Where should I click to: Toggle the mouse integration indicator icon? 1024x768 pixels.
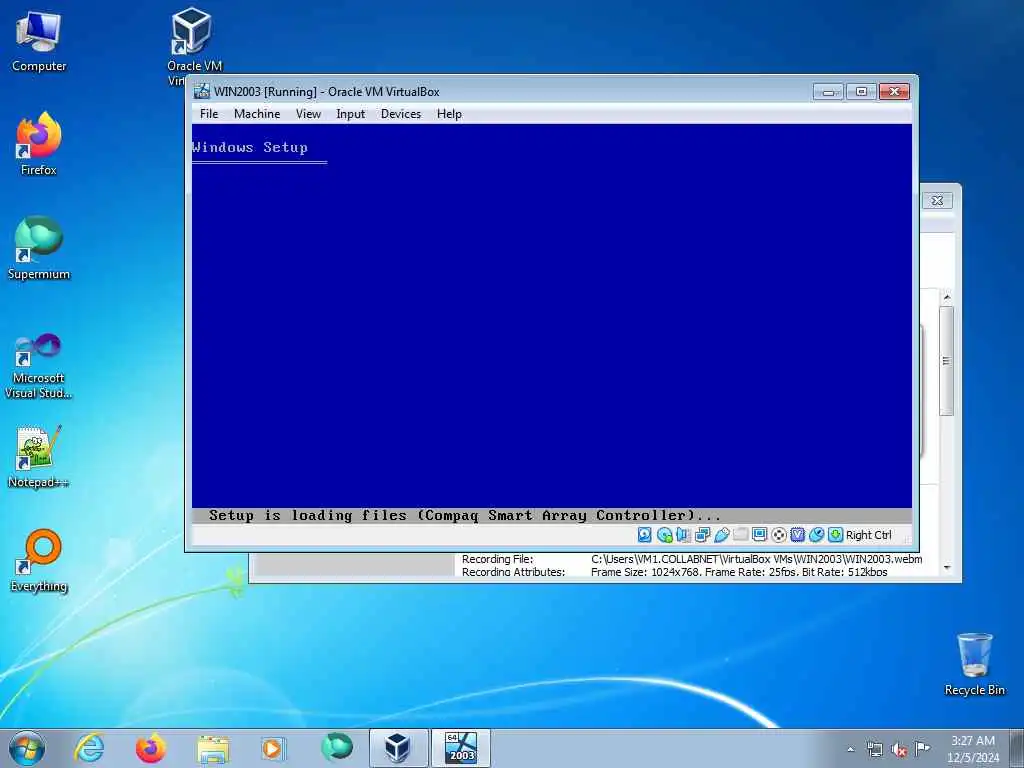pyautogui.click(x=816, y=535)
